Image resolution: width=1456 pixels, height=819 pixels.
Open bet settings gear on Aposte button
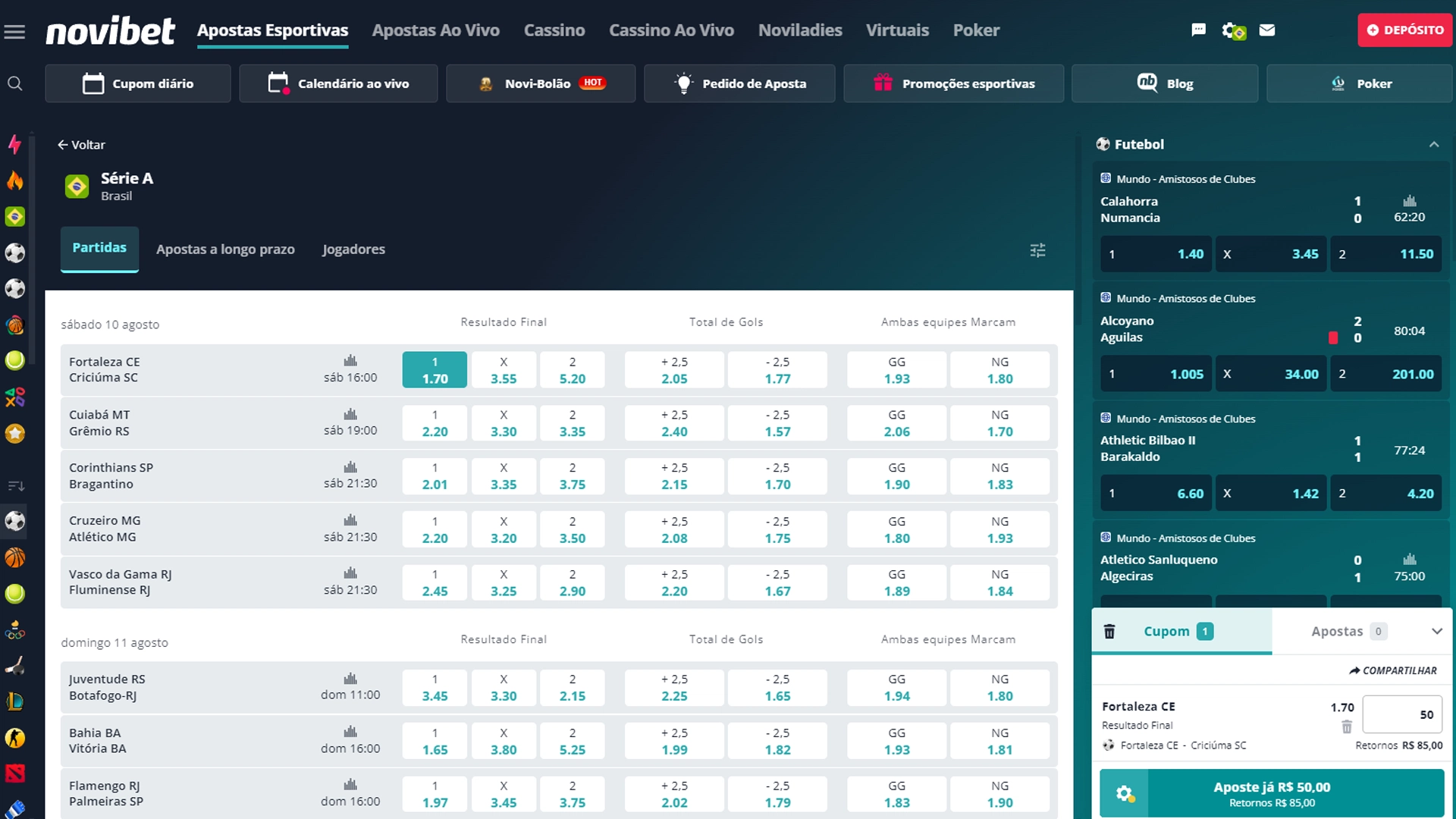1125,793
